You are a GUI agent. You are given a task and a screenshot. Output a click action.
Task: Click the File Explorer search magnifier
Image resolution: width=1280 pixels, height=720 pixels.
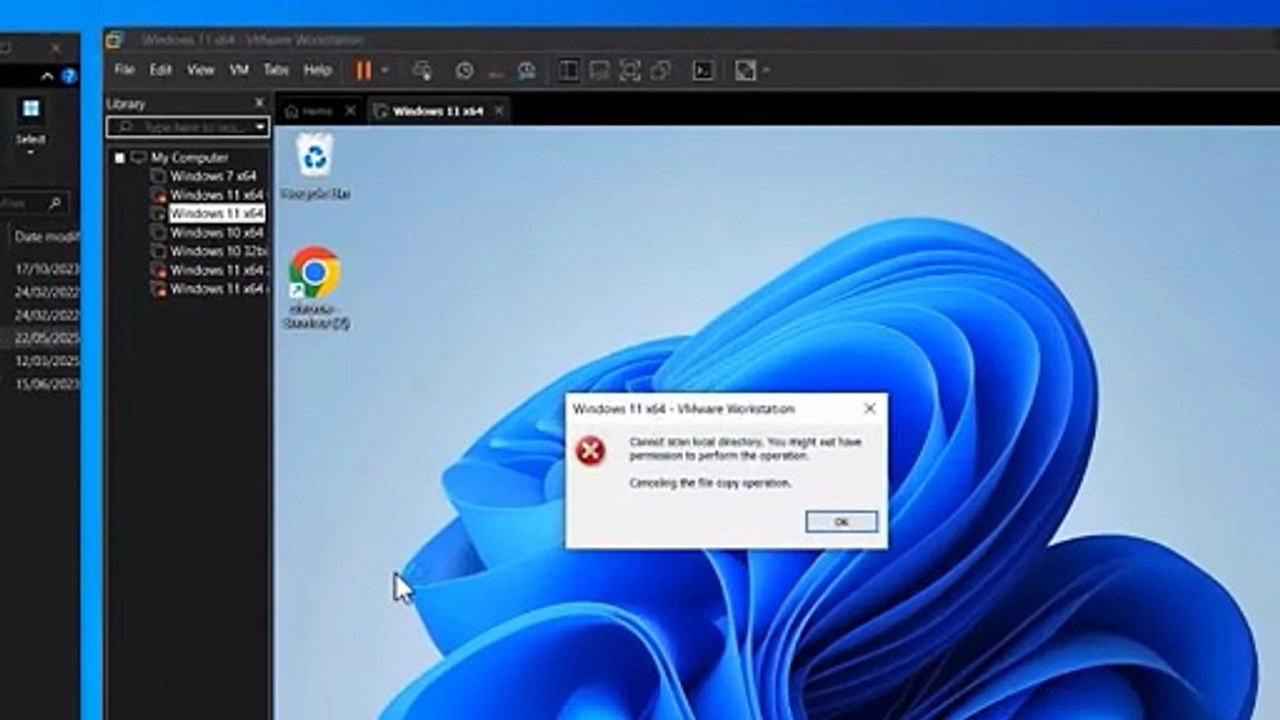(x=55, y=203)
